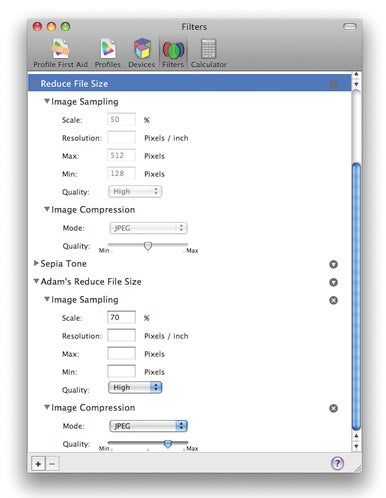Click the red close window button
Viewport: 386px width, 498px height.
tap(37, 26)
